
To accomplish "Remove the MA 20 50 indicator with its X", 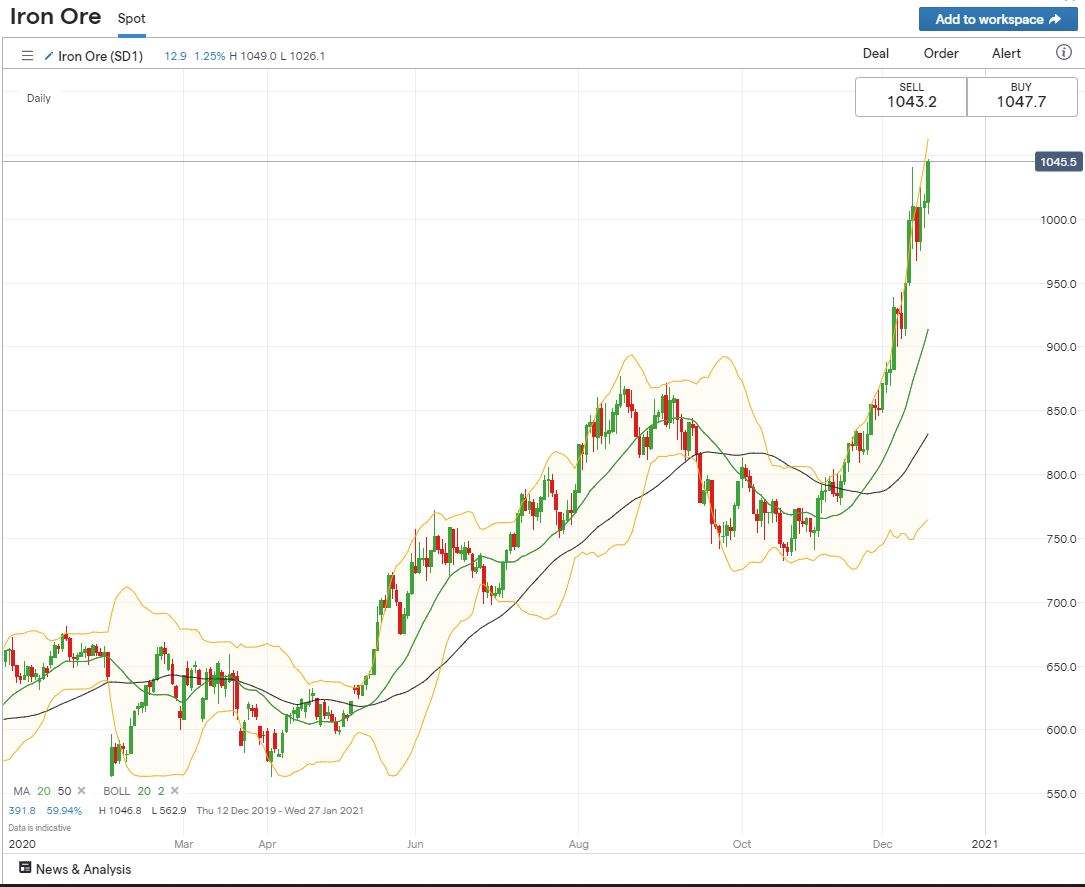I will [x=82, y=791].
